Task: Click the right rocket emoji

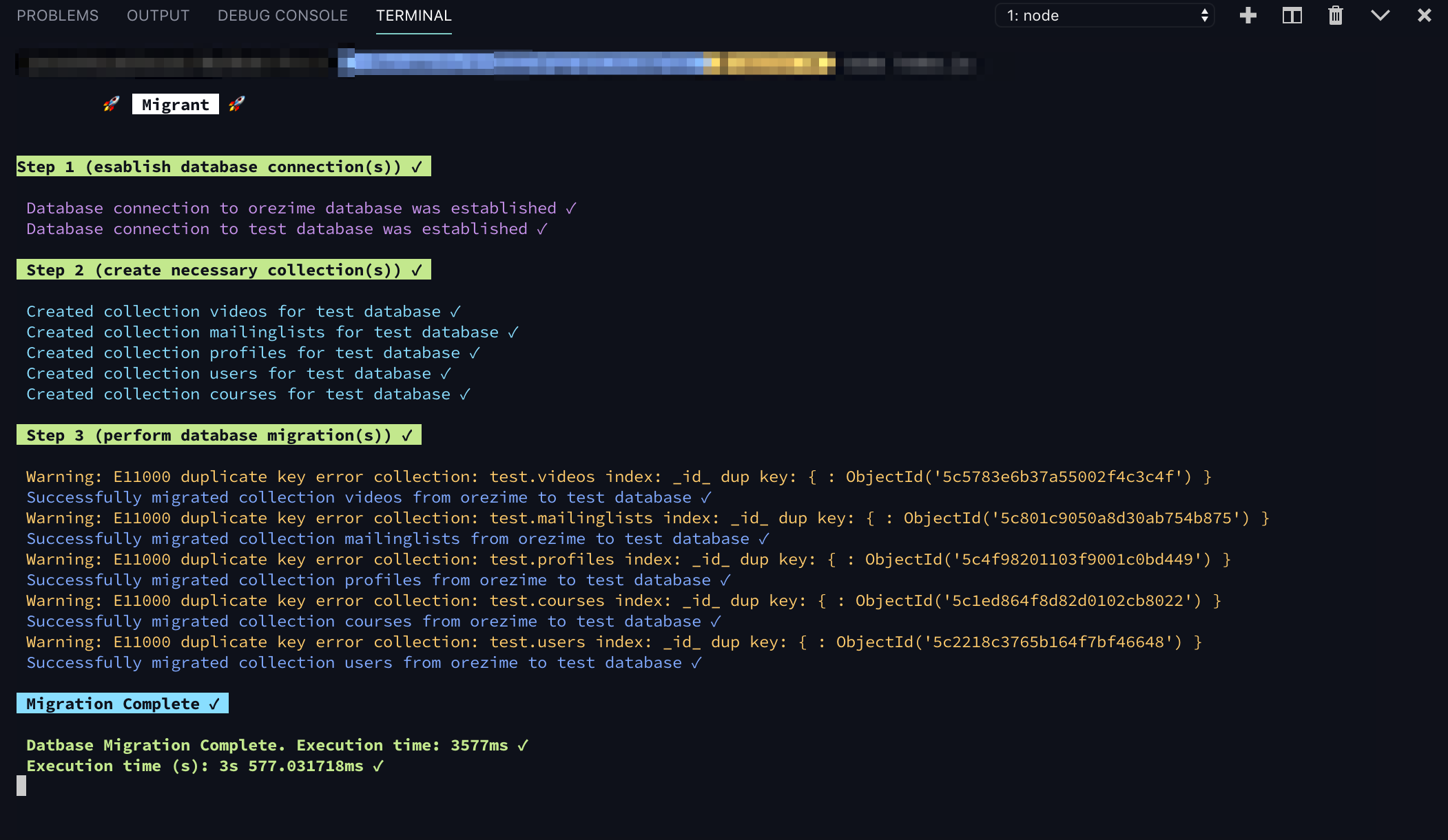Action: [236, 104]
